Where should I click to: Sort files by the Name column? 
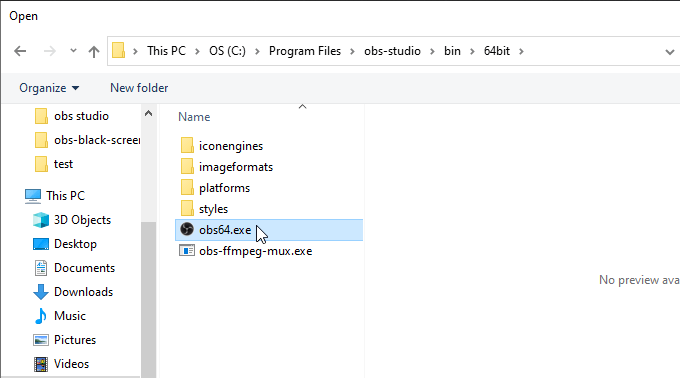(x=194, y=117)
